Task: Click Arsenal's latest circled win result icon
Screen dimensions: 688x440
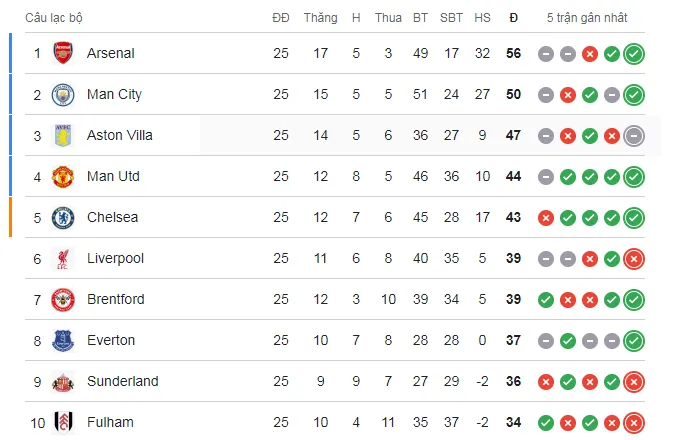Action: (x=633, y=54)
